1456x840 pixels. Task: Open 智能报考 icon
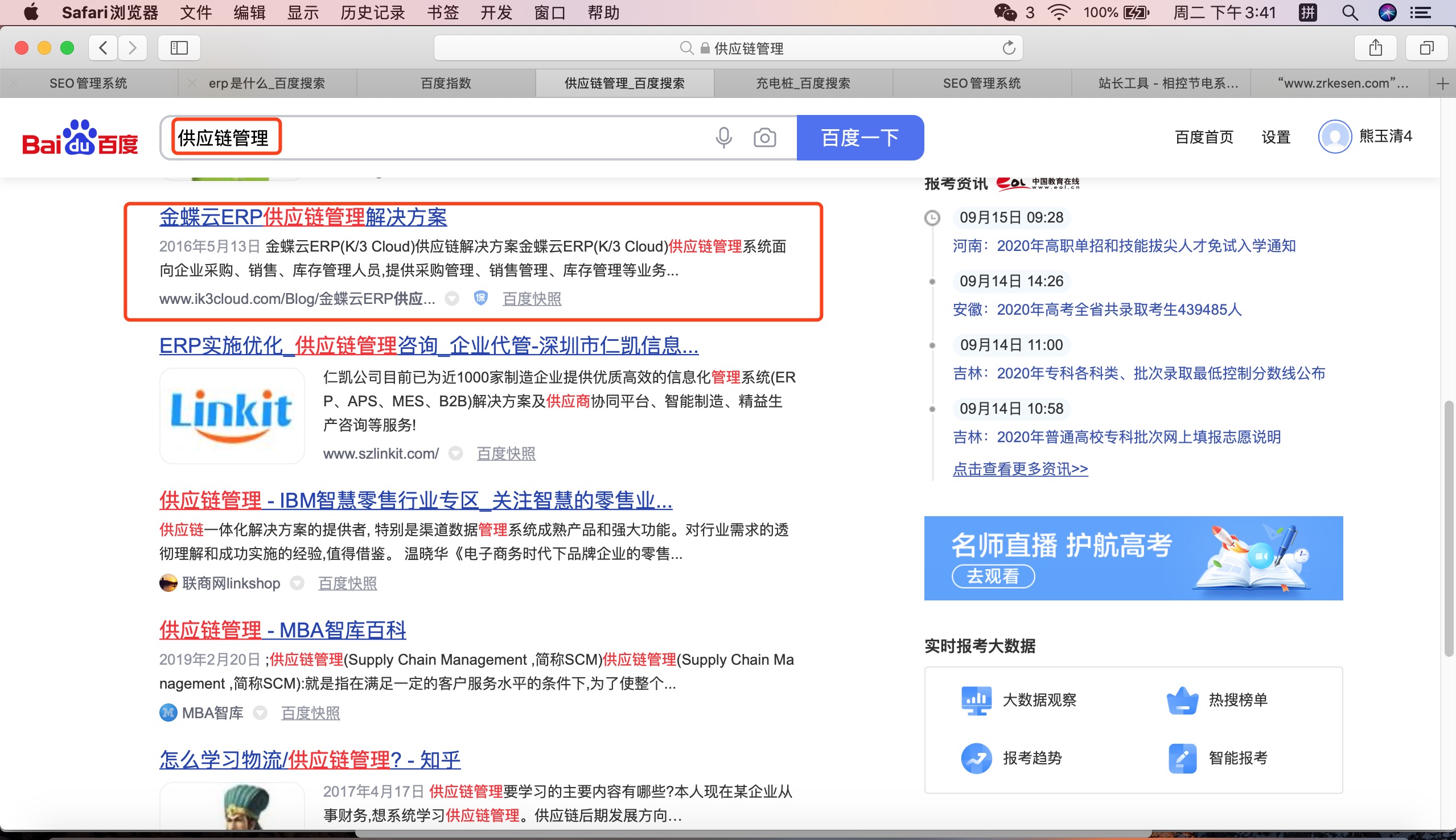pos(1182,758)
